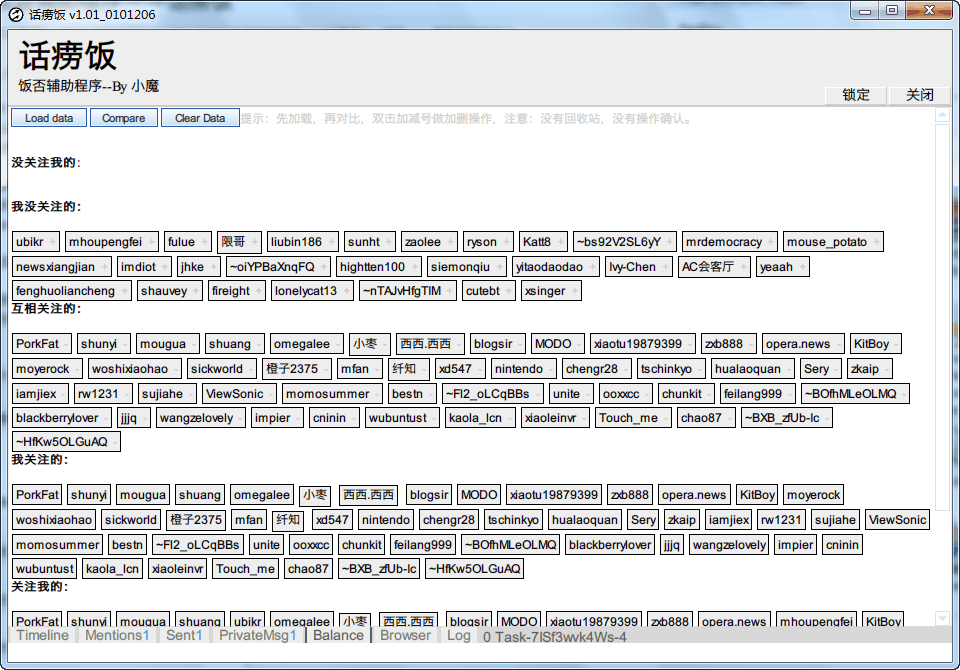Click the minus icon beside opera.news
The width and height of the screenshot is (960, 670).
click(x=837, y=344)
